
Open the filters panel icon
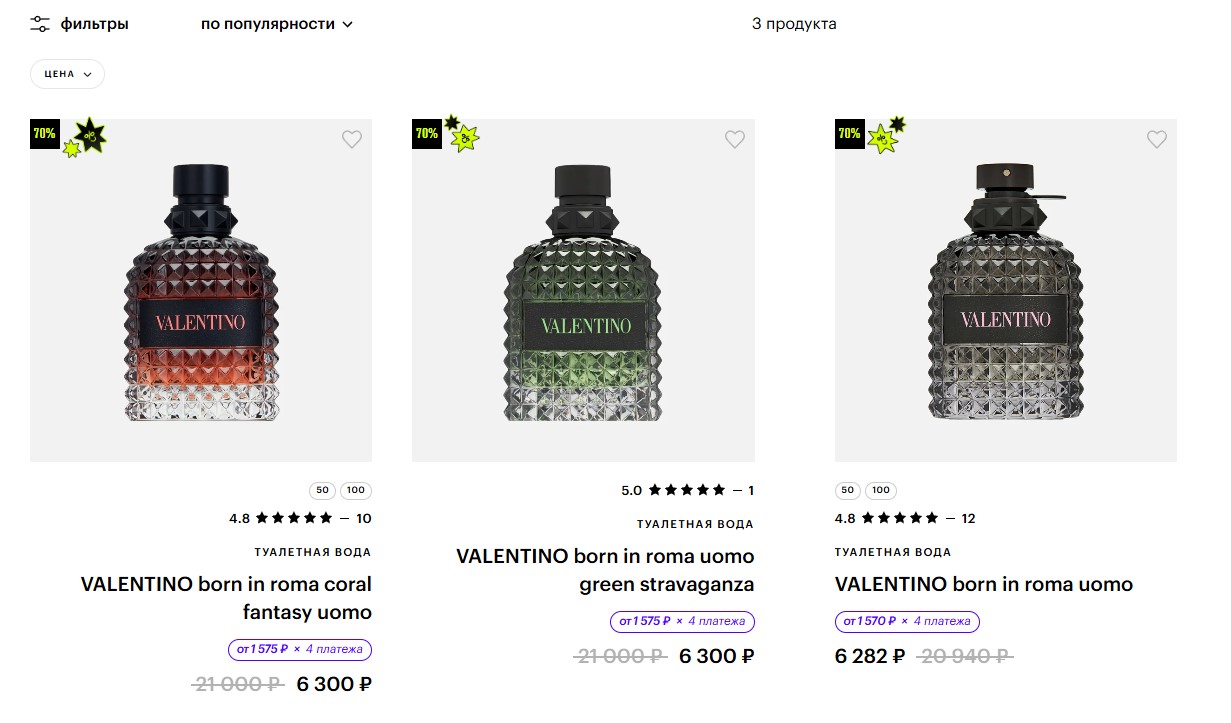40,24
